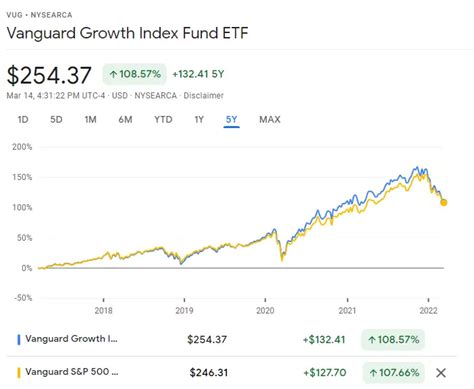Switch to the 1Y time range
This screenshot has height=389, width=474.
click(199, 119)
